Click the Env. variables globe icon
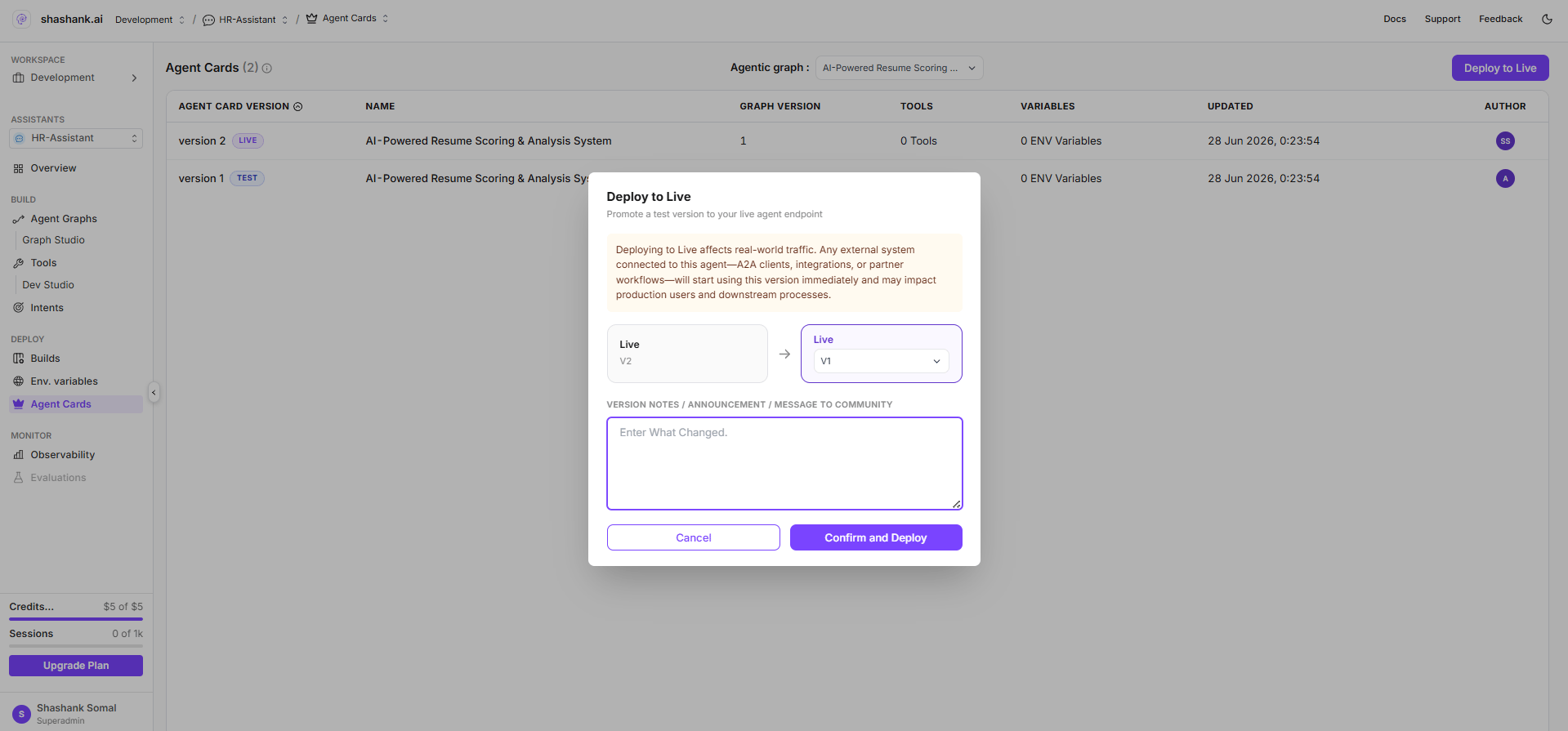1568x731 pixels. 18,381
